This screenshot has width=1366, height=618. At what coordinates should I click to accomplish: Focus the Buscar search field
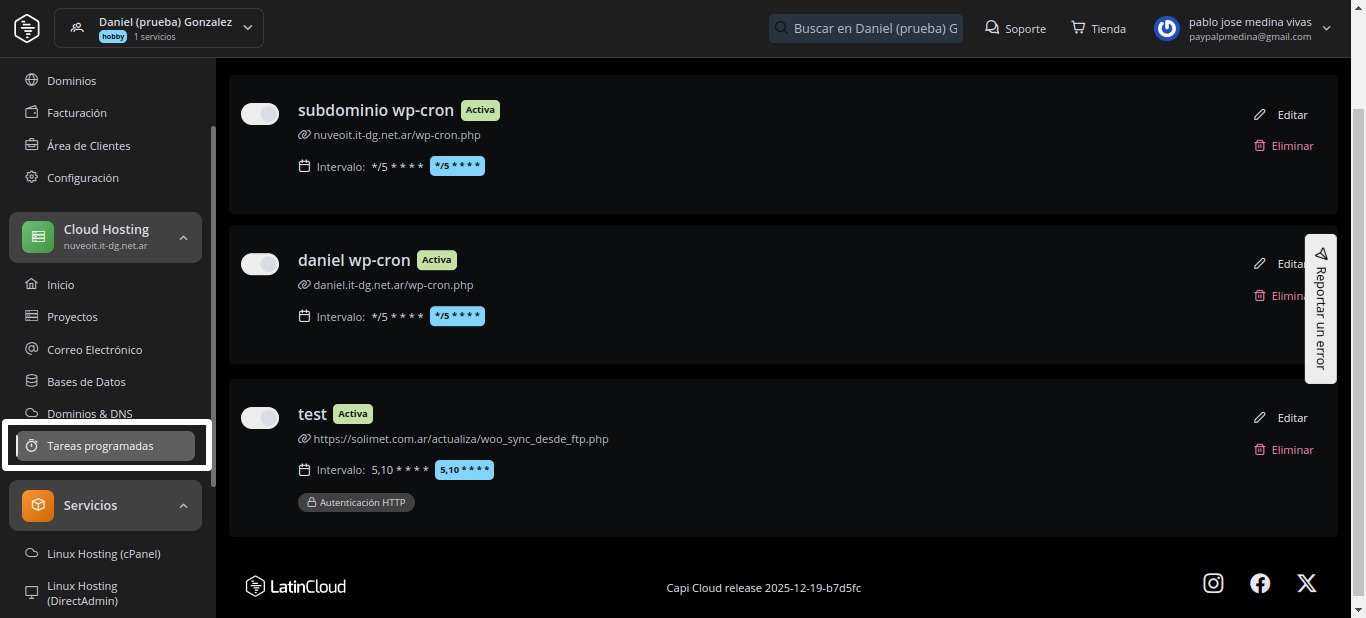point(874,28)
